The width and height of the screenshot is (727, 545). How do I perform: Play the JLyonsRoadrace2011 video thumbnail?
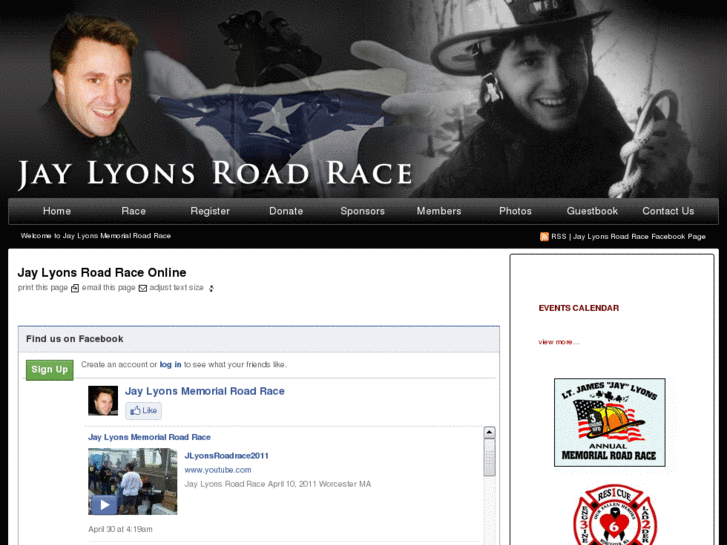pos(133,481)
